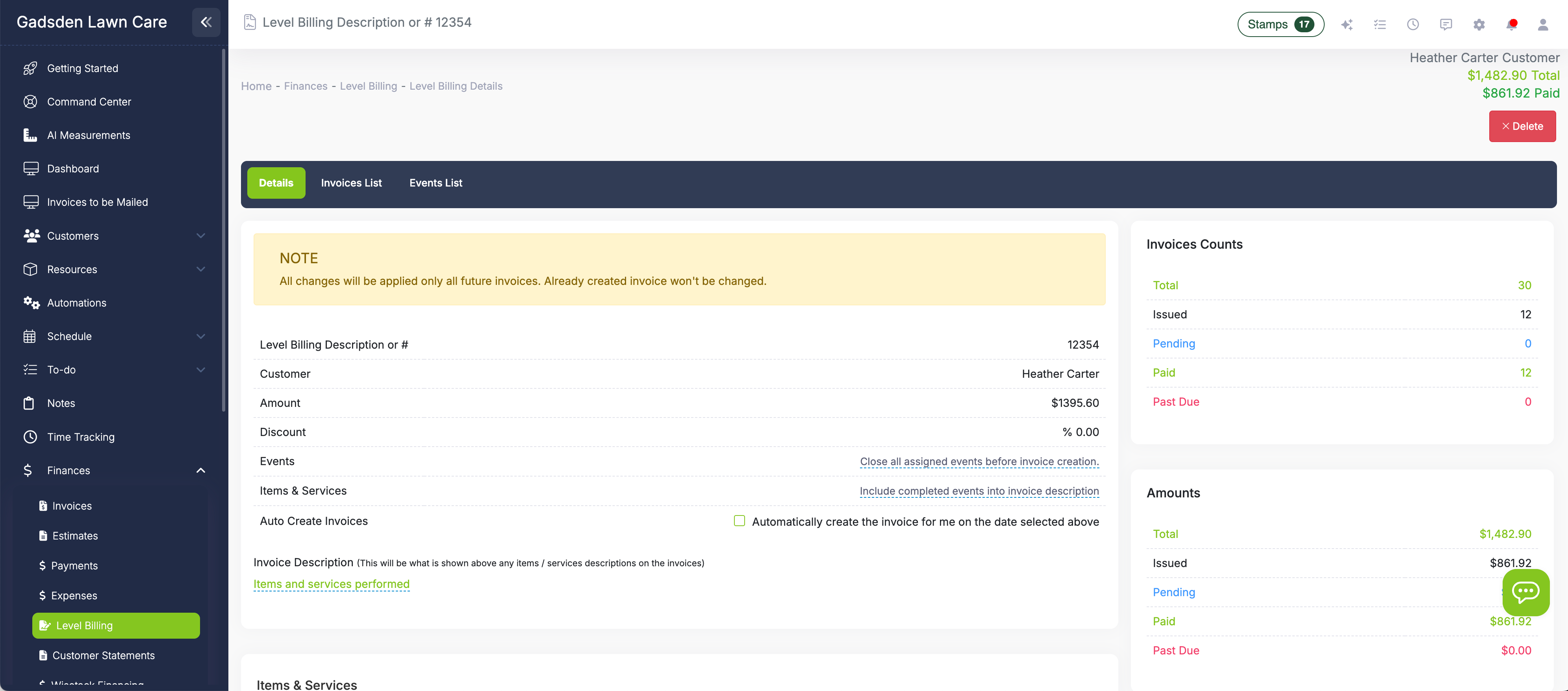Select AI Measurements in the sidebar
This screenshot has height=691, width=1568.
pos(89,135)
